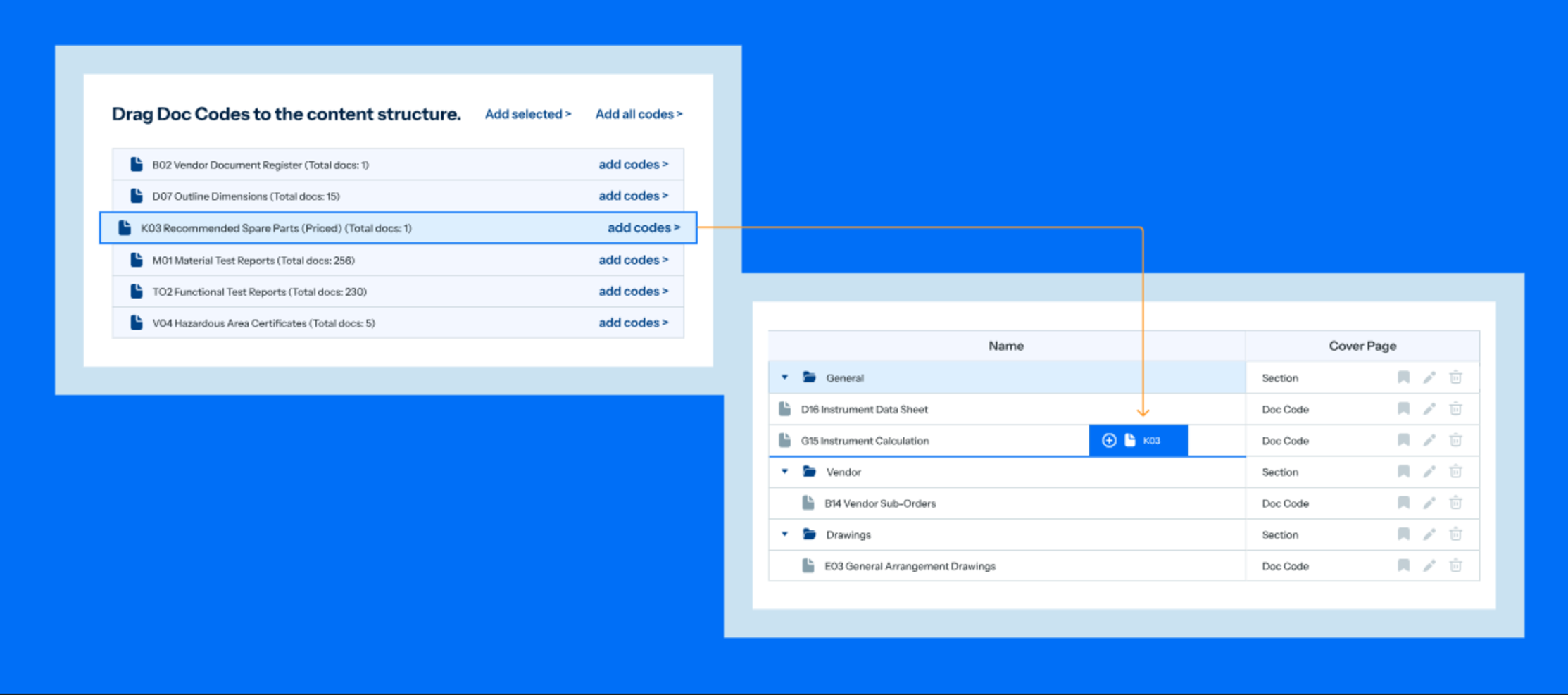
Task: Add codes for TO2 Functional Test Reports
Action: pos(634,291)
